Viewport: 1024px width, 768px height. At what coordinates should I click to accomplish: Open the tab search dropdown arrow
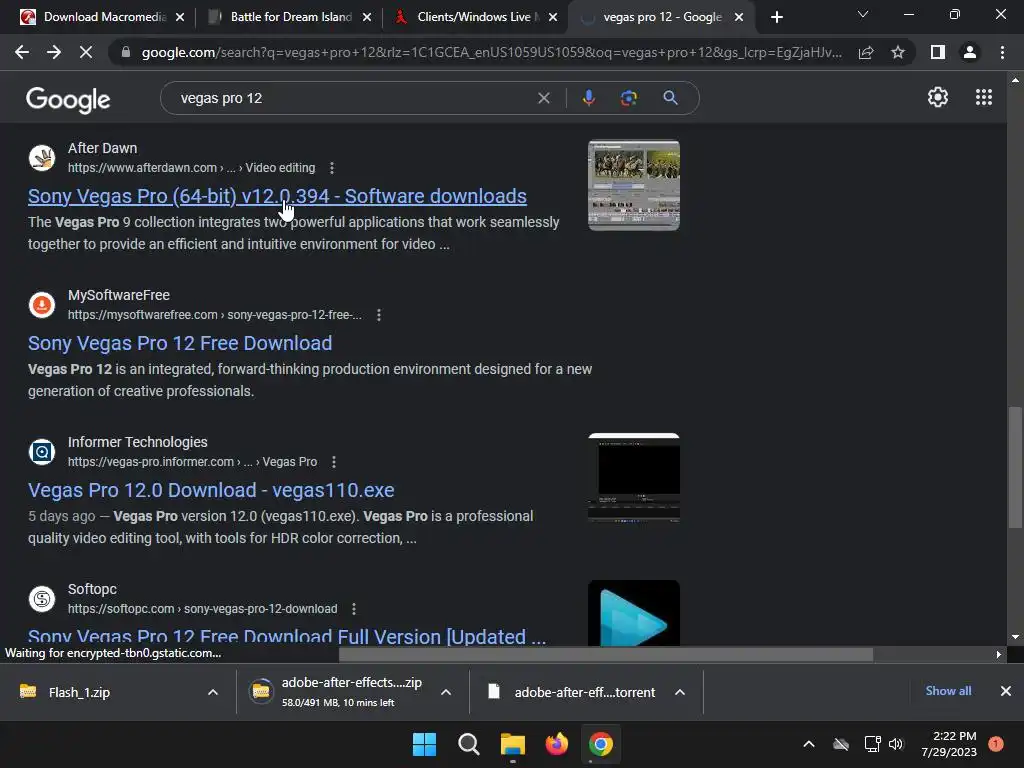tap(863, 14)
